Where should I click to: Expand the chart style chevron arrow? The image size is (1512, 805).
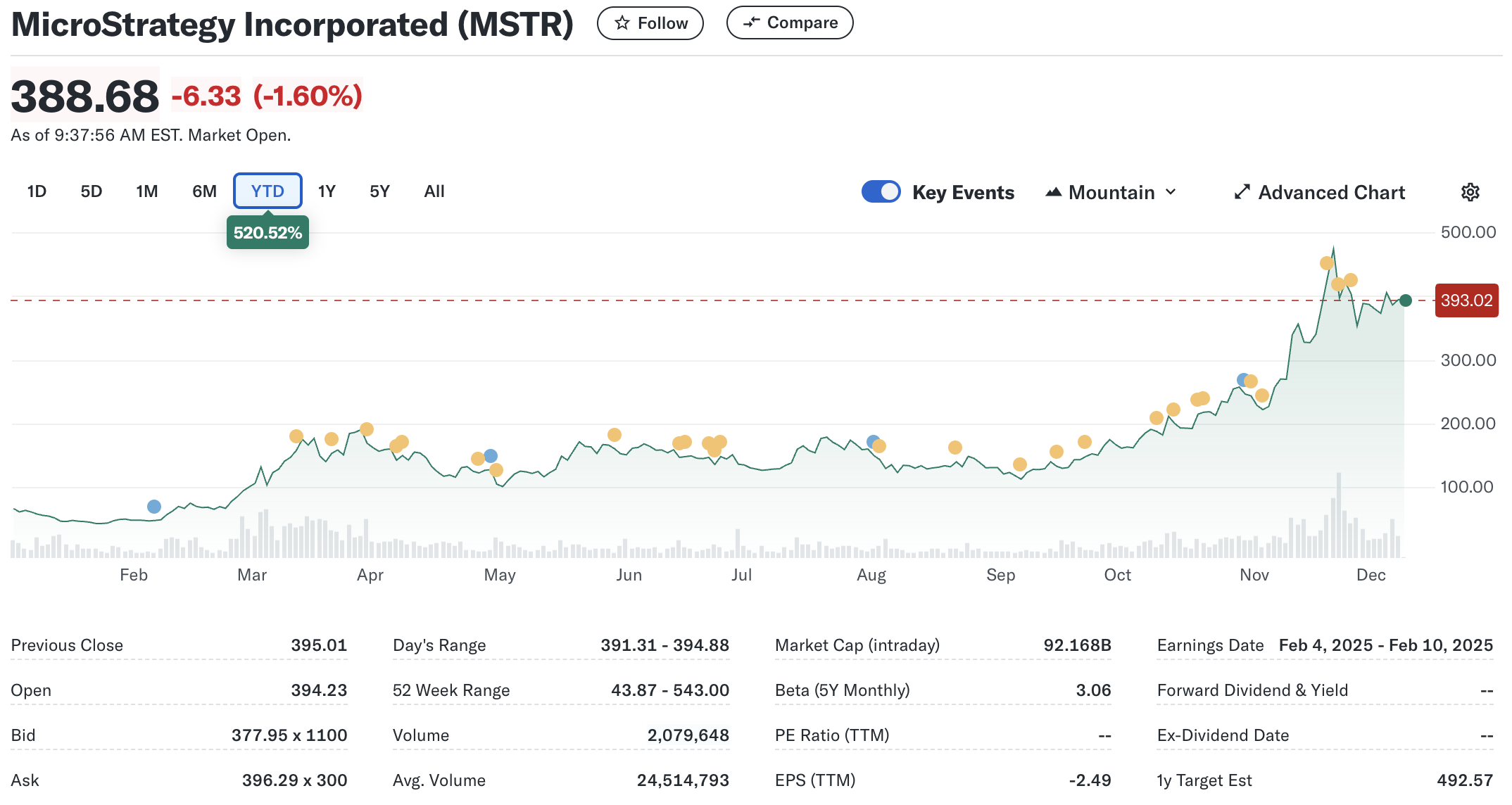pos(1171,191)
